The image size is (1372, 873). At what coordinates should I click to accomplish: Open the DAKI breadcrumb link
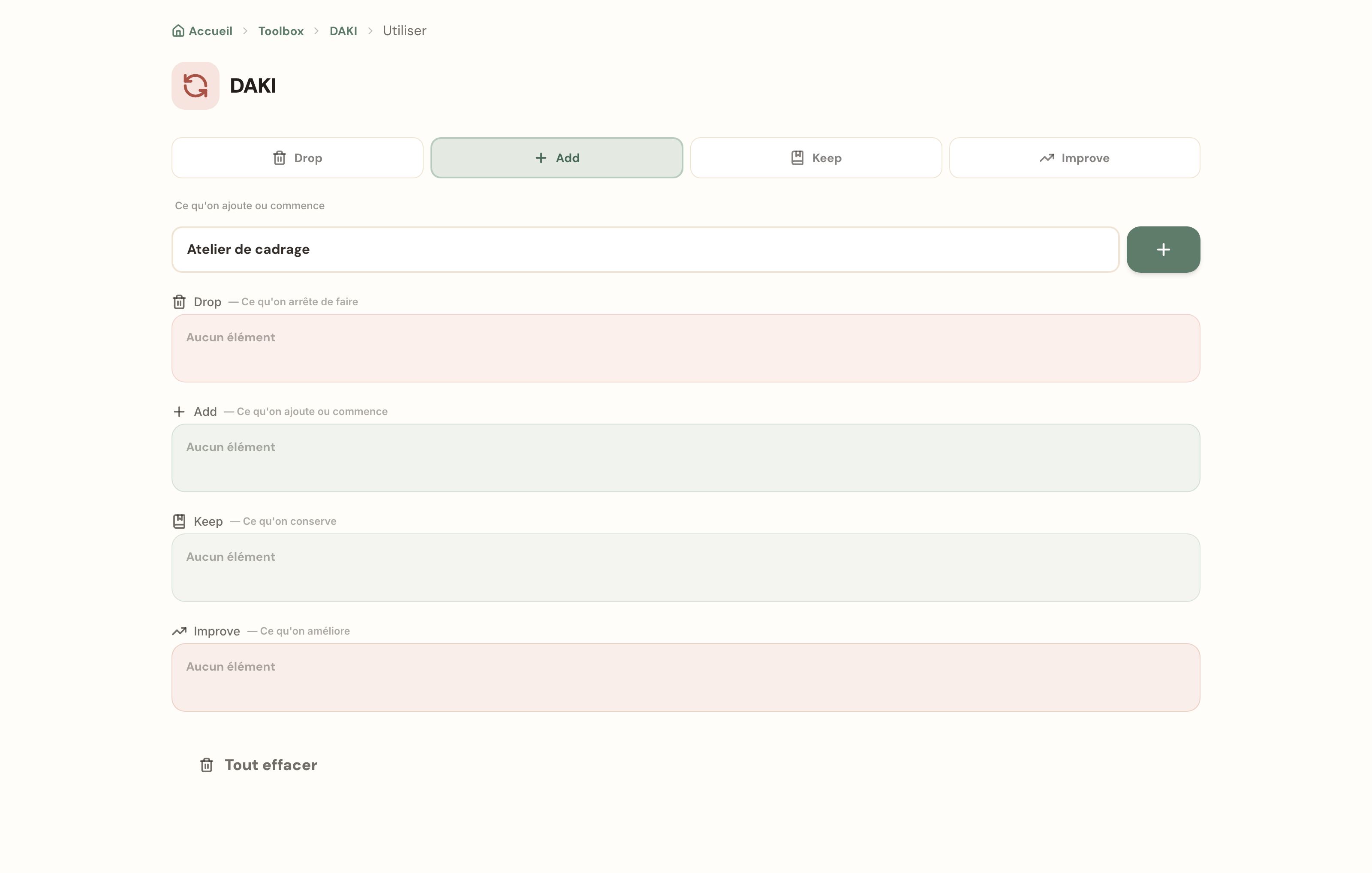343,31
